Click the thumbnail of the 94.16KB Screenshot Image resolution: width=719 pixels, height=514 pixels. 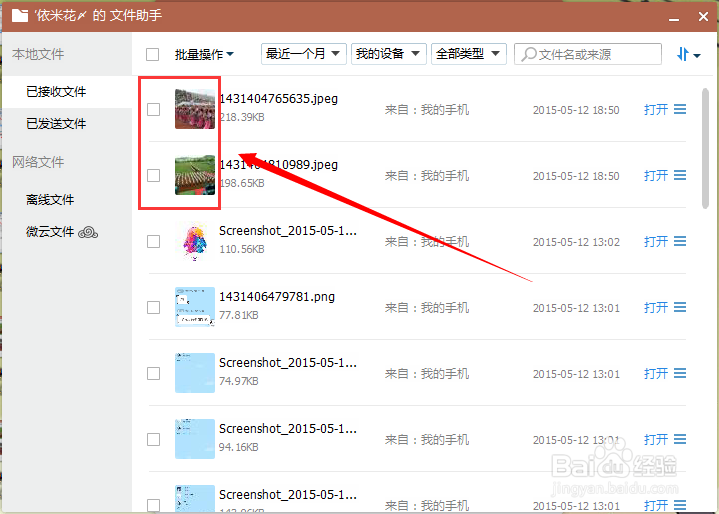195,439
